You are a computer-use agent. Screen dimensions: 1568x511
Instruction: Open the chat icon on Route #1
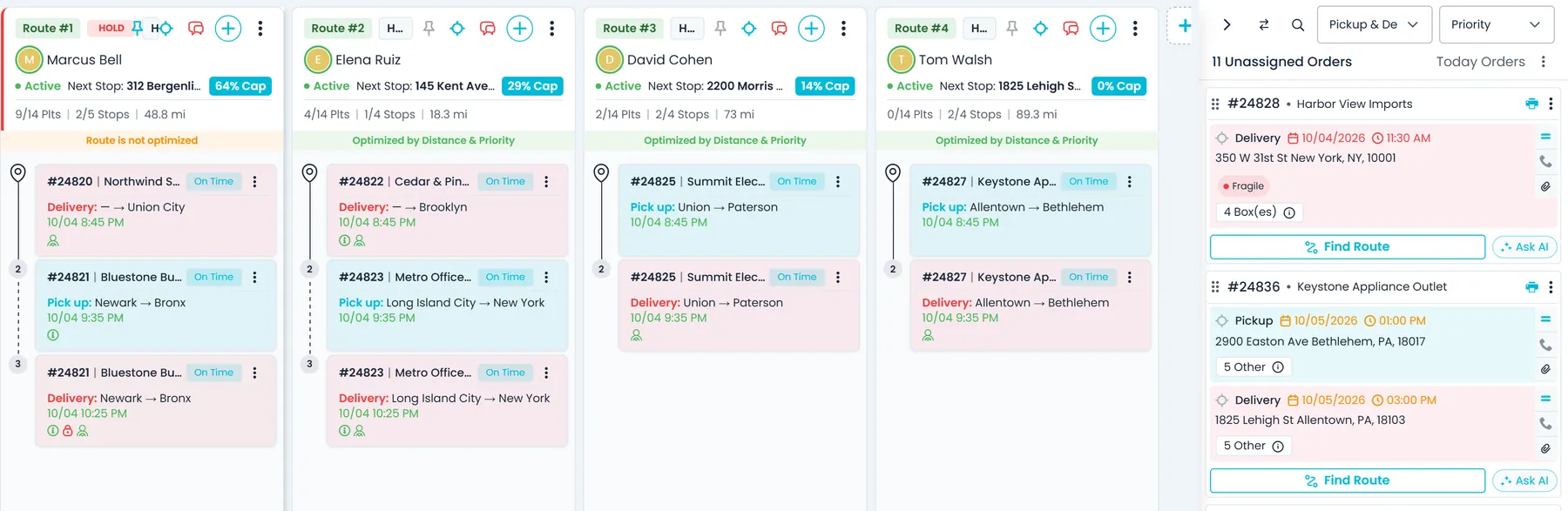point(196,29)
